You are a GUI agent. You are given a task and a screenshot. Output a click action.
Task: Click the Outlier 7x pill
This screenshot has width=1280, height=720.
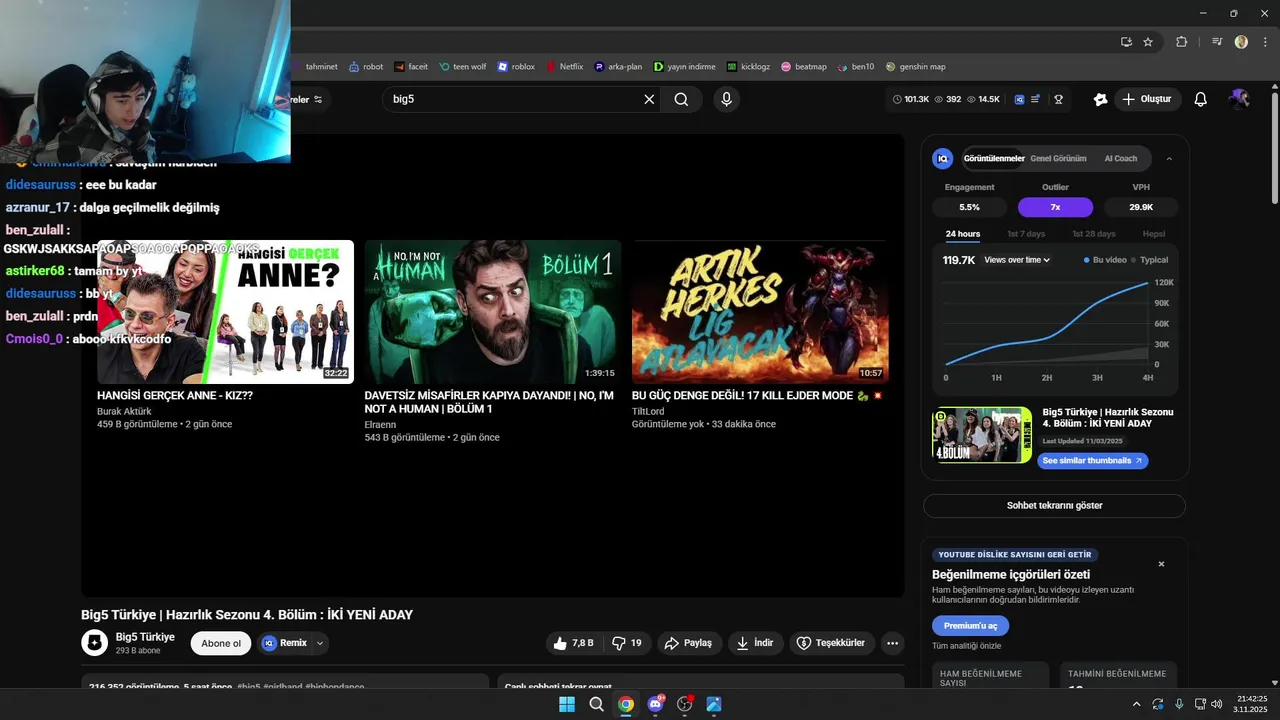coord(1055,207)
